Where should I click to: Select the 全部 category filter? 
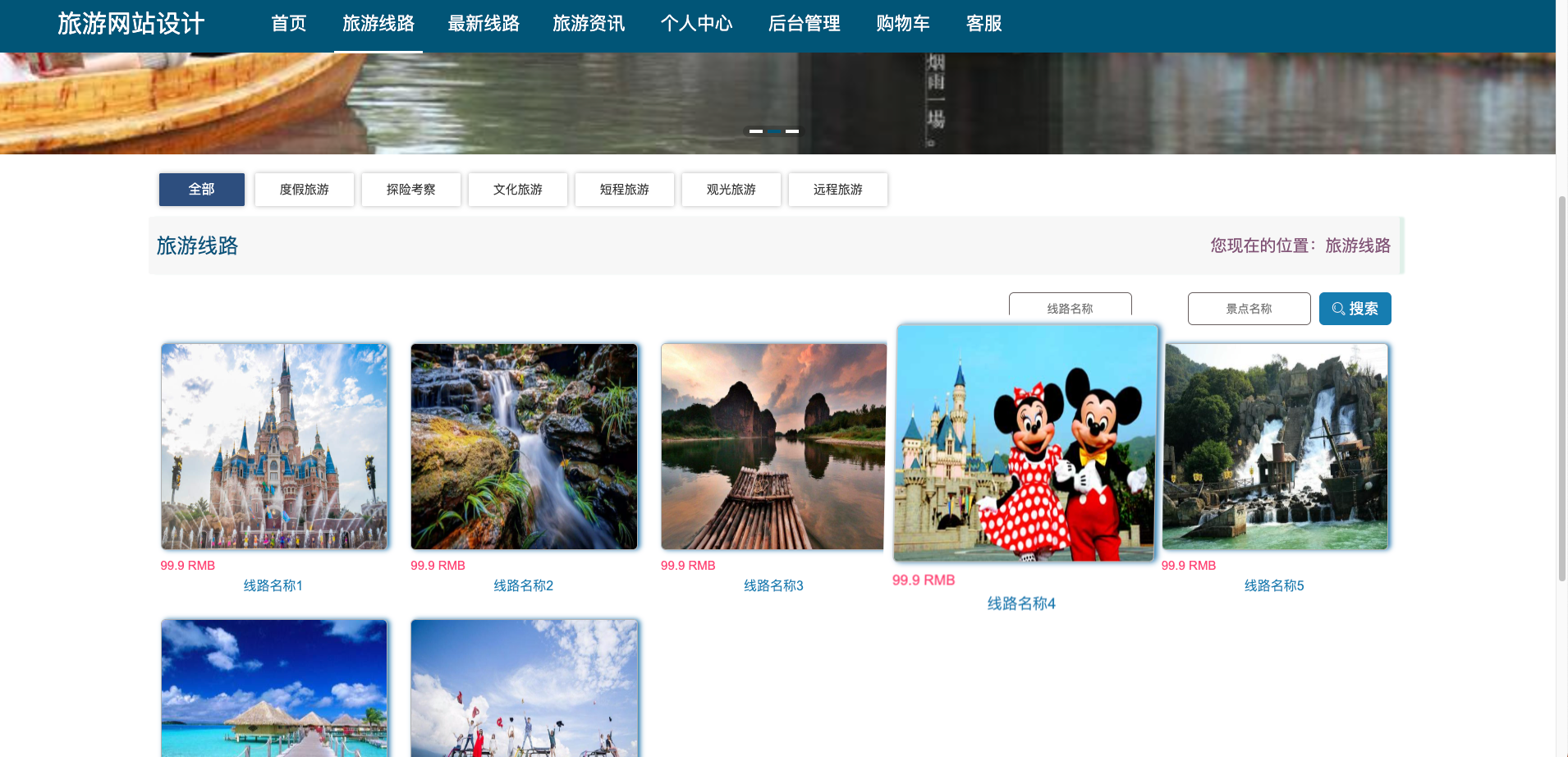tap(202, 190)
